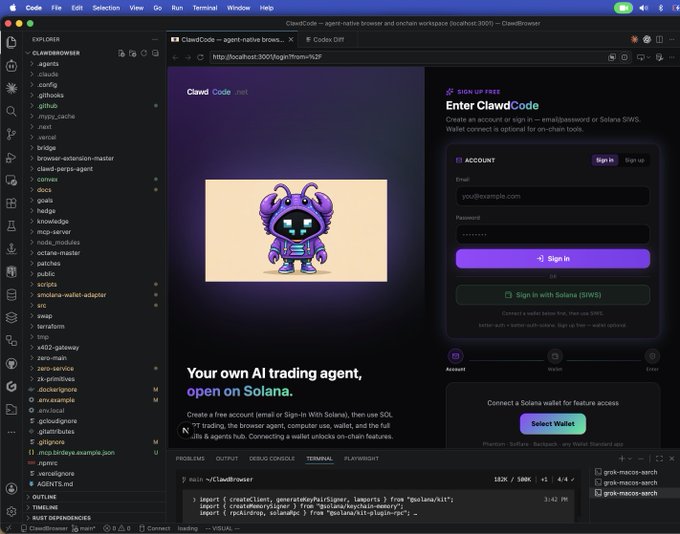Refresh the Explorer file tree
The height and width of the screenshot is (534, 680).
[x=144, y=53]
